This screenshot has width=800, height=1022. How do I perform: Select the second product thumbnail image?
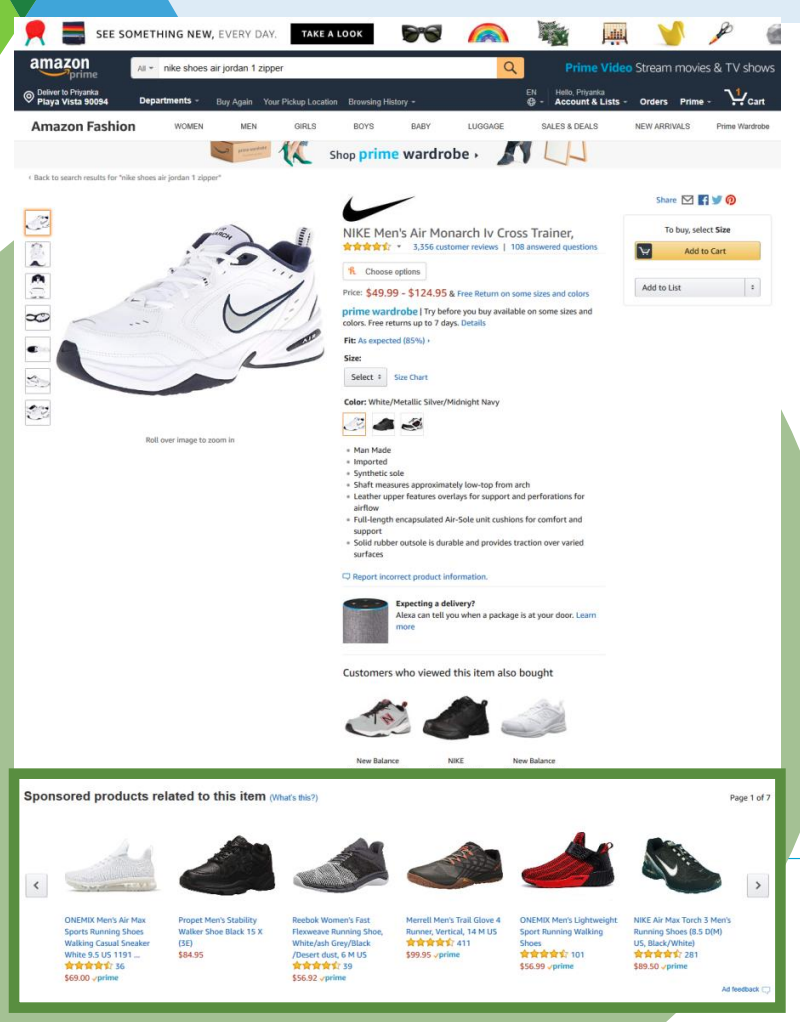click(37, 254)
